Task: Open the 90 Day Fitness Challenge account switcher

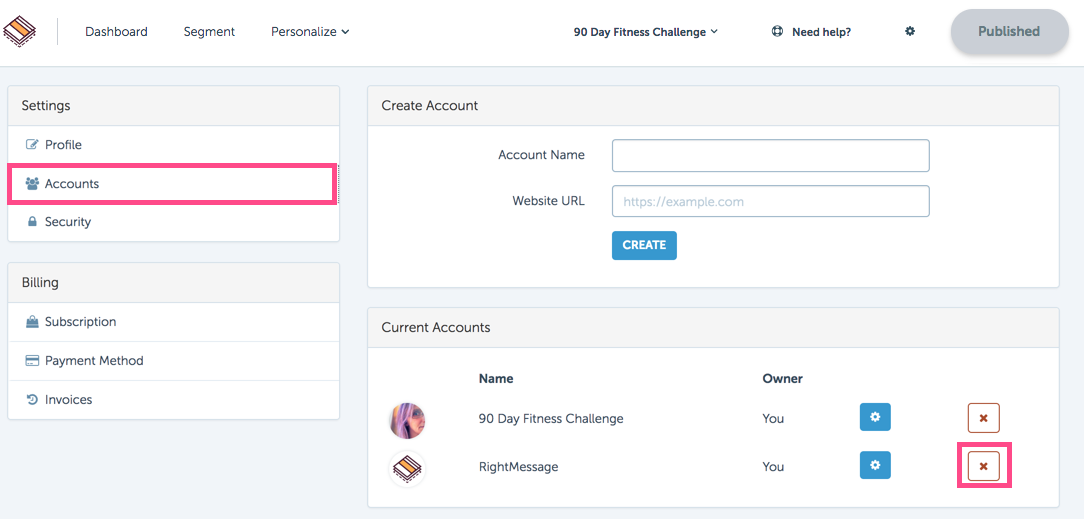Action: coord(646,32)
